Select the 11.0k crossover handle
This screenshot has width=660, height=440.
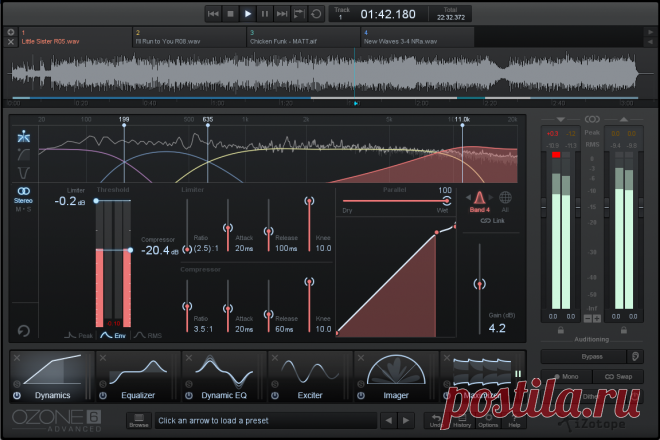click(462, 125)
